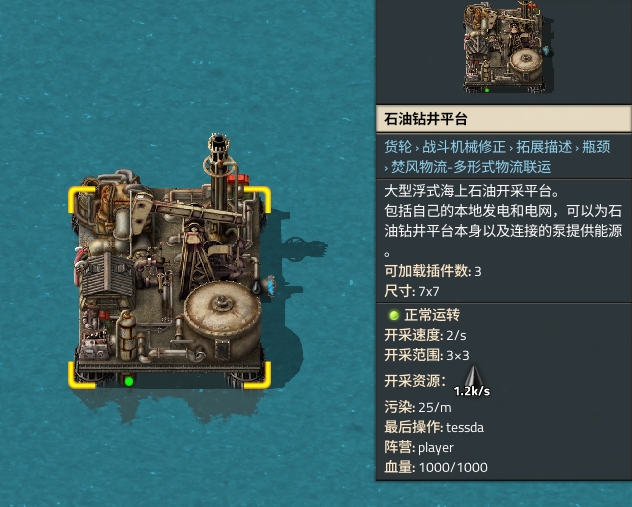Select the 焚风物流-多形式物流联运 mod label
This screenshot has height=507, width=632.
pos(471,167)
